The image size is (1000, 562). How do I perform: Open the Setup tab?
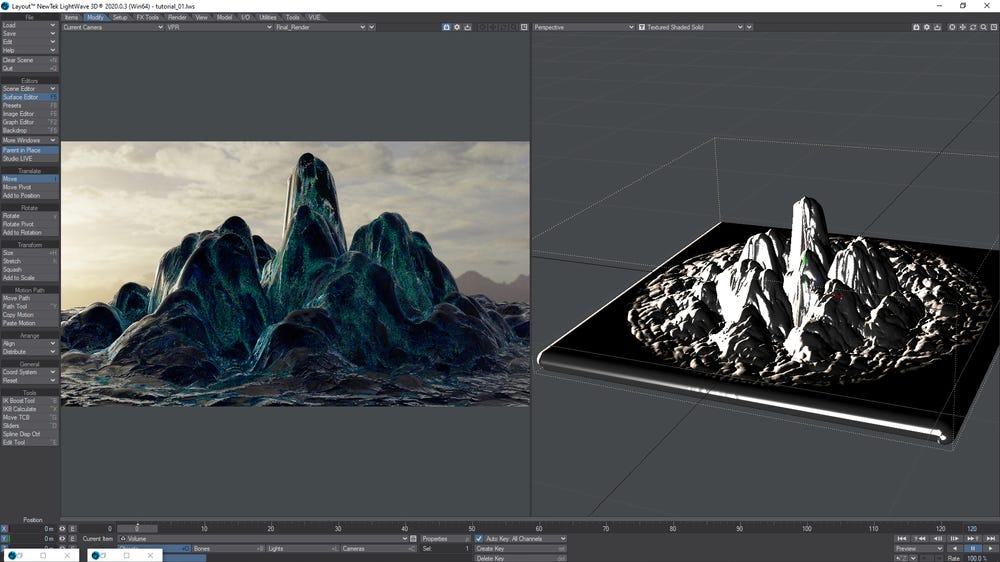[x=120, y=17]
